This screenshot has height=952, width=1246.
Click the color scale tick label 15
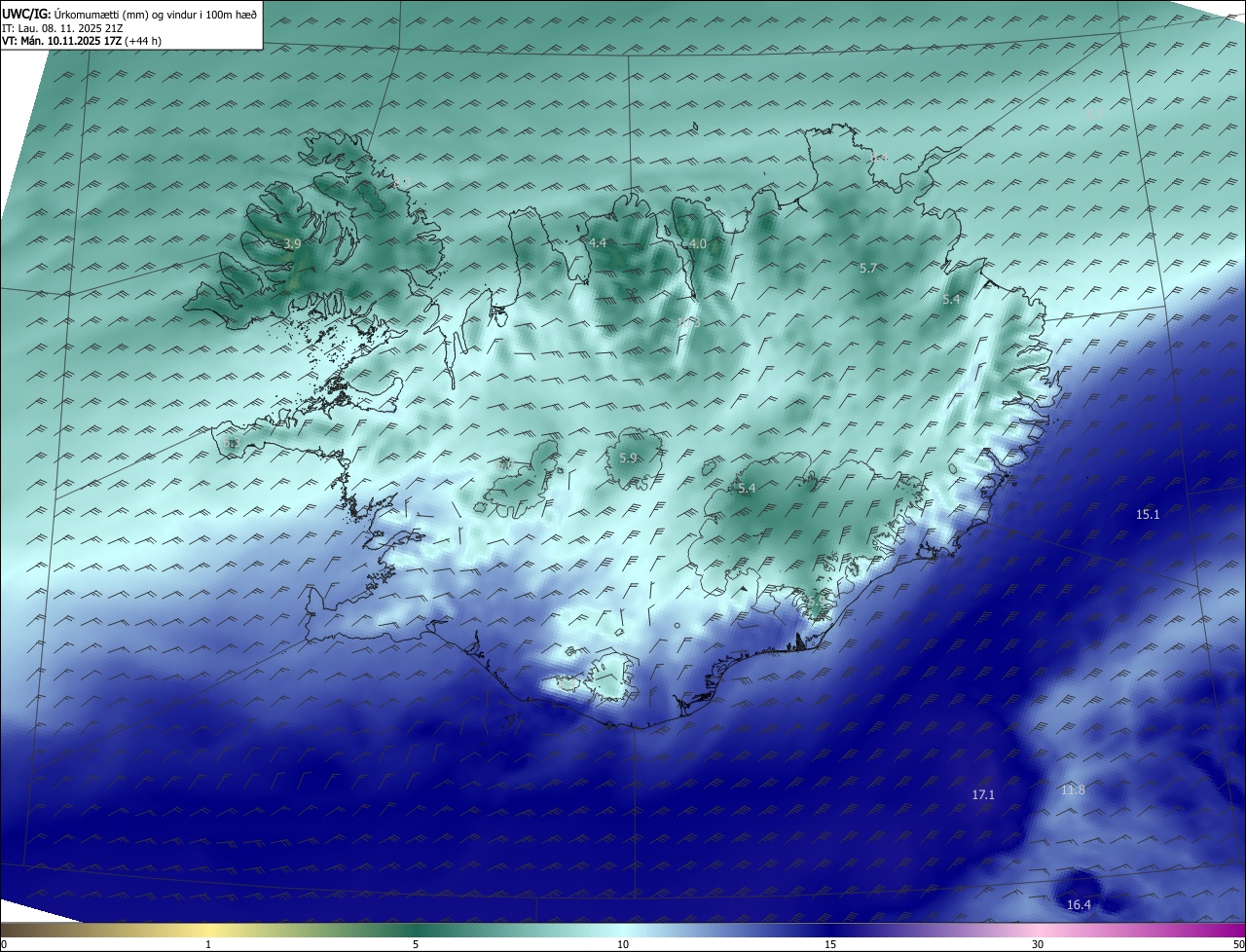tap(830, 944)
